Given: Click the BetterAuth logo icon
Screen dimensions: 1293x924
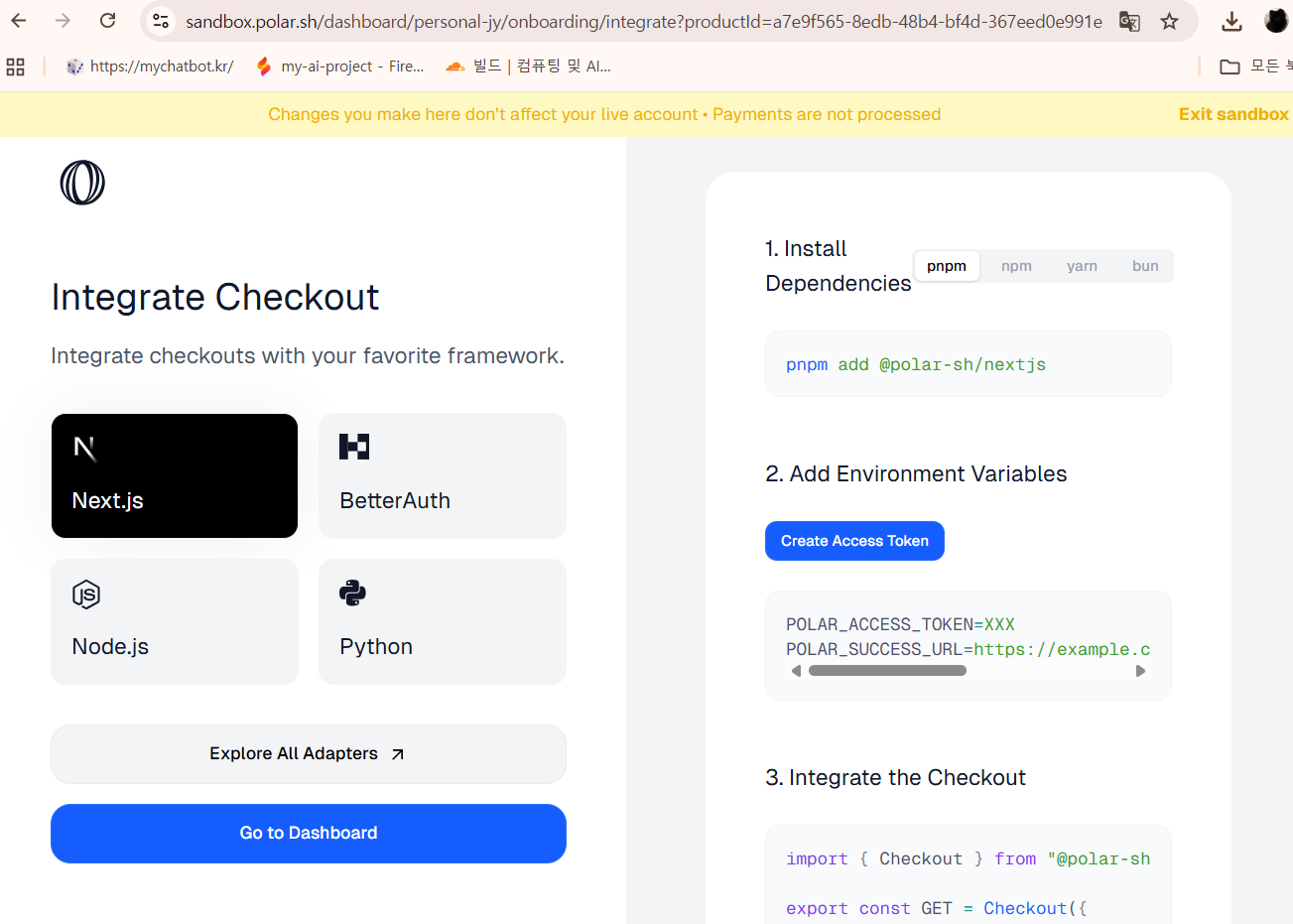Looking at the screenshot, I should [354, 447].
